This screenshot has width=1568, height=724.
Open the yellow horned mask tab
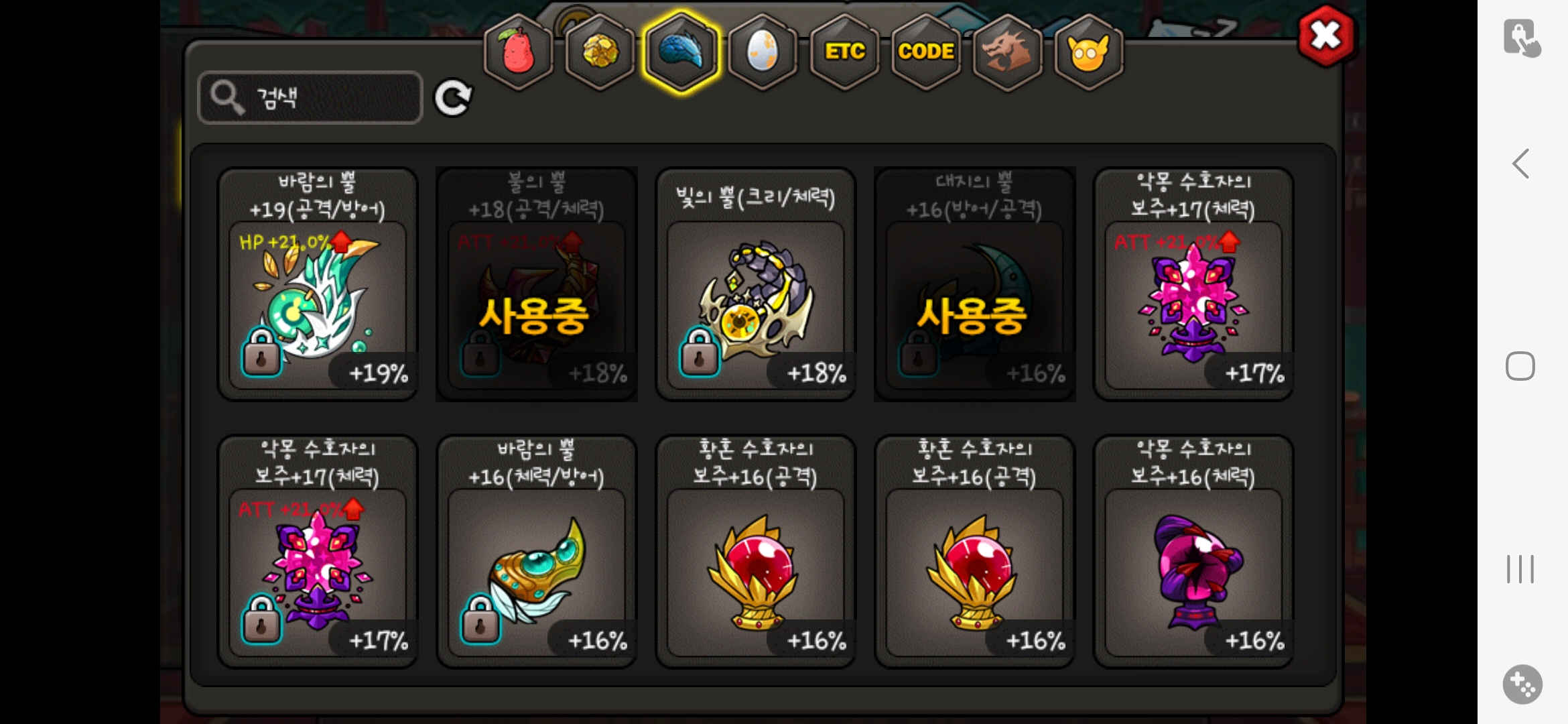pyautogui.click(x=1089, y=52)
